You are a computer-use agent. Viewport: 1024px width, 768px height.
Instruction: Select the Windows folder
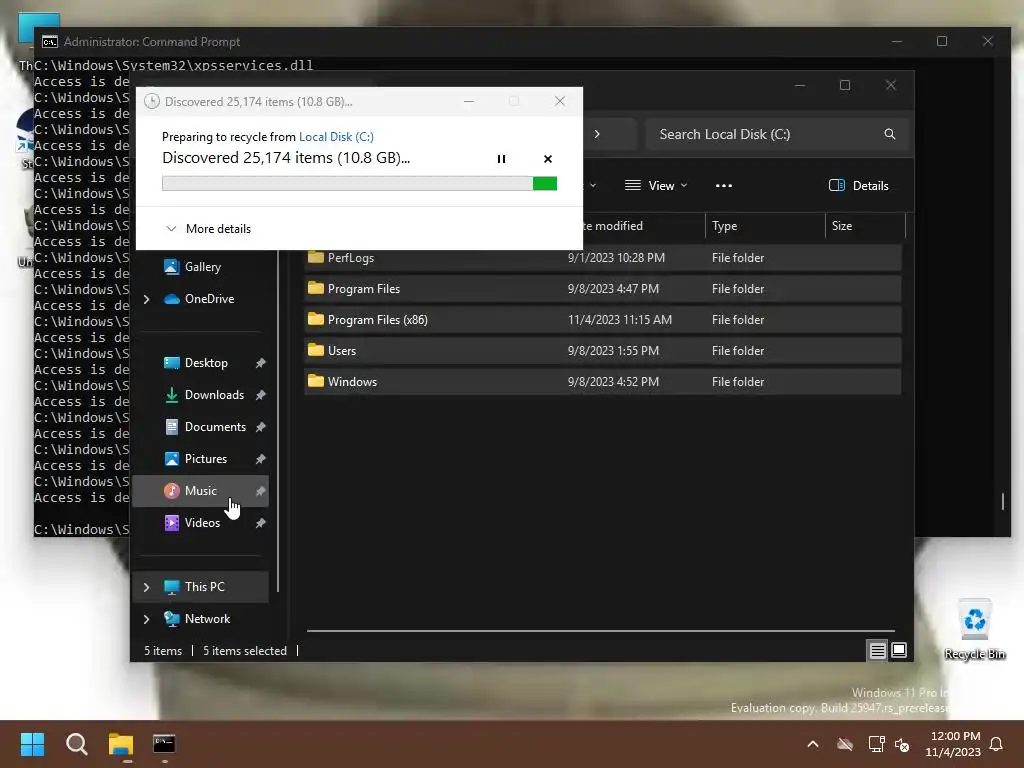click(602, 382)
